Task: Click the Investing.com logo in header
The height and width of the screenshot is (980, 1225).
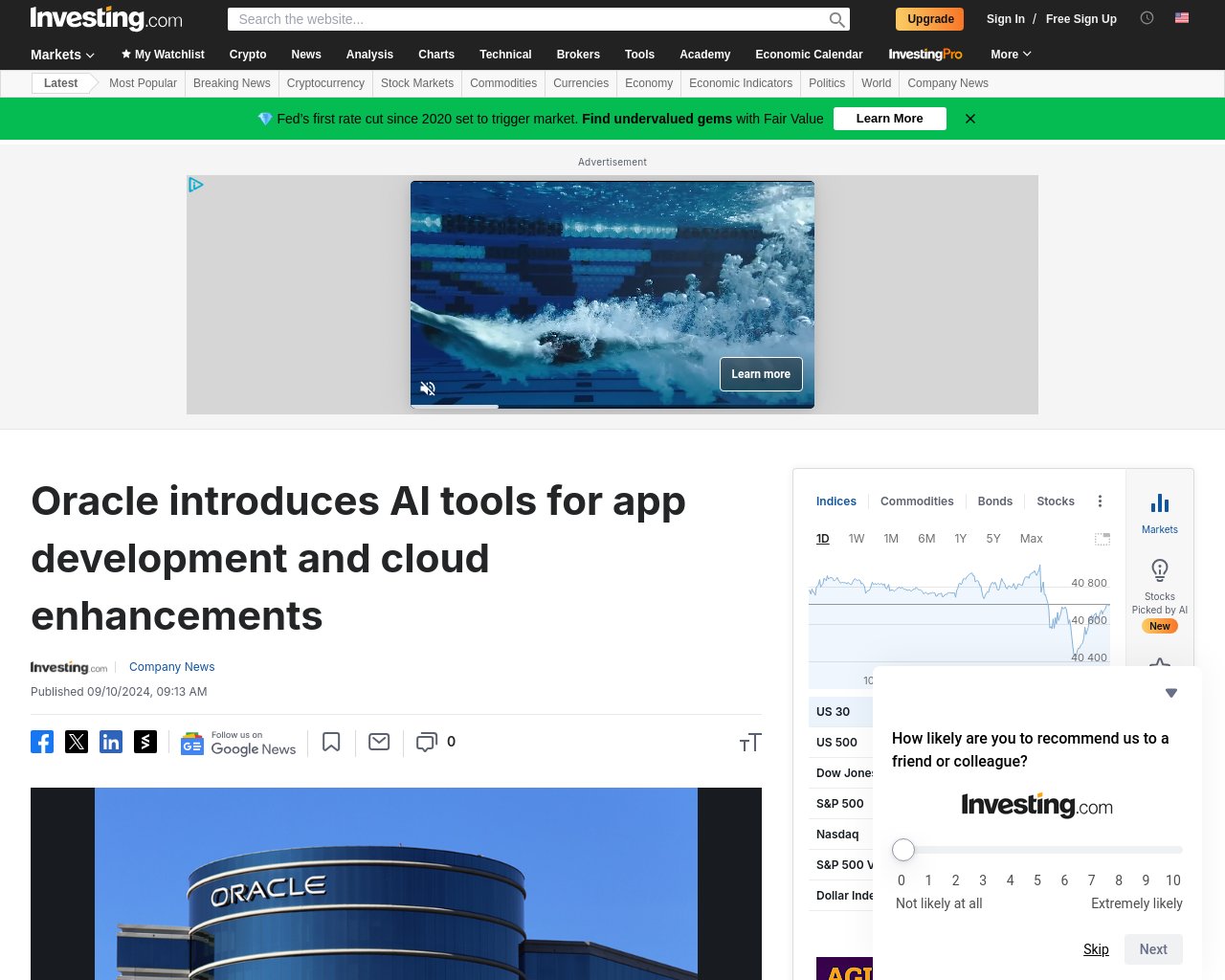Action: coord(106,18)
